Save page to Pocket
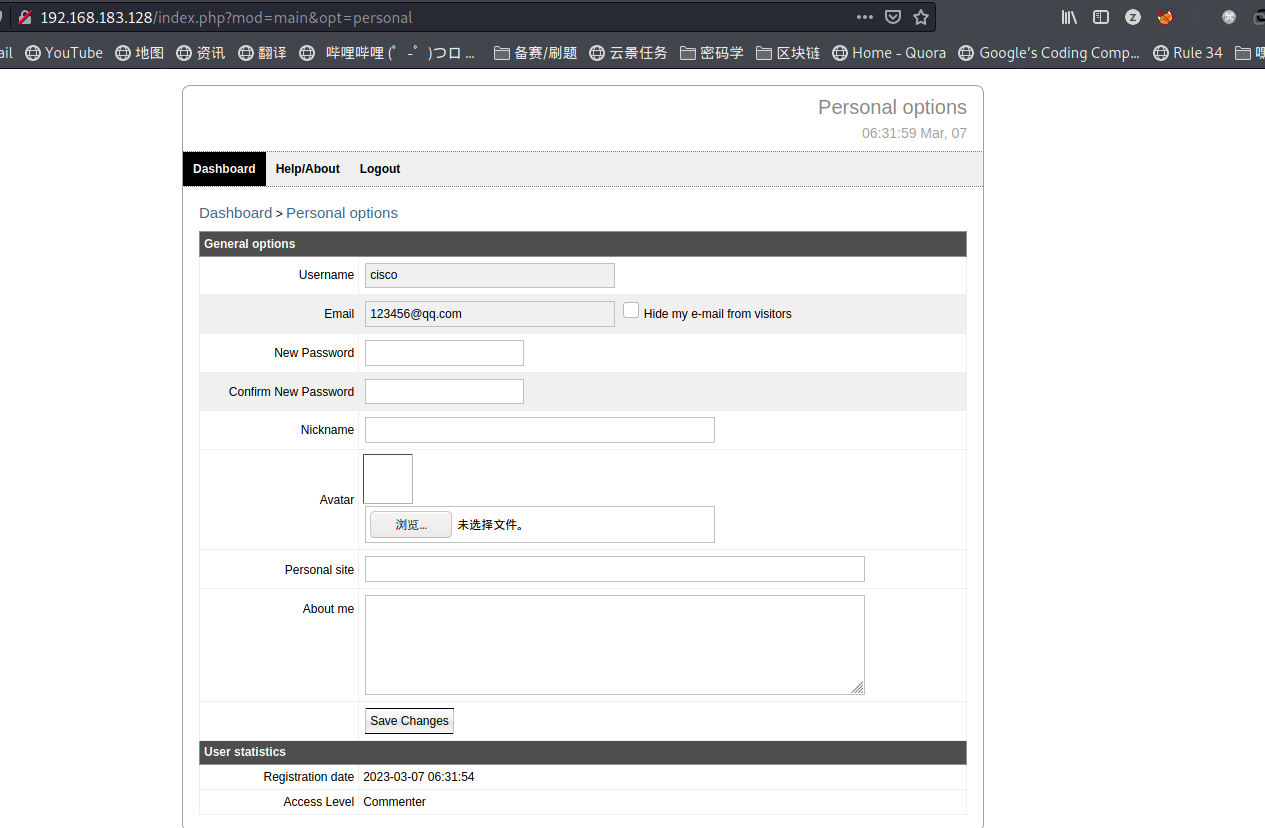 (893, 17)
